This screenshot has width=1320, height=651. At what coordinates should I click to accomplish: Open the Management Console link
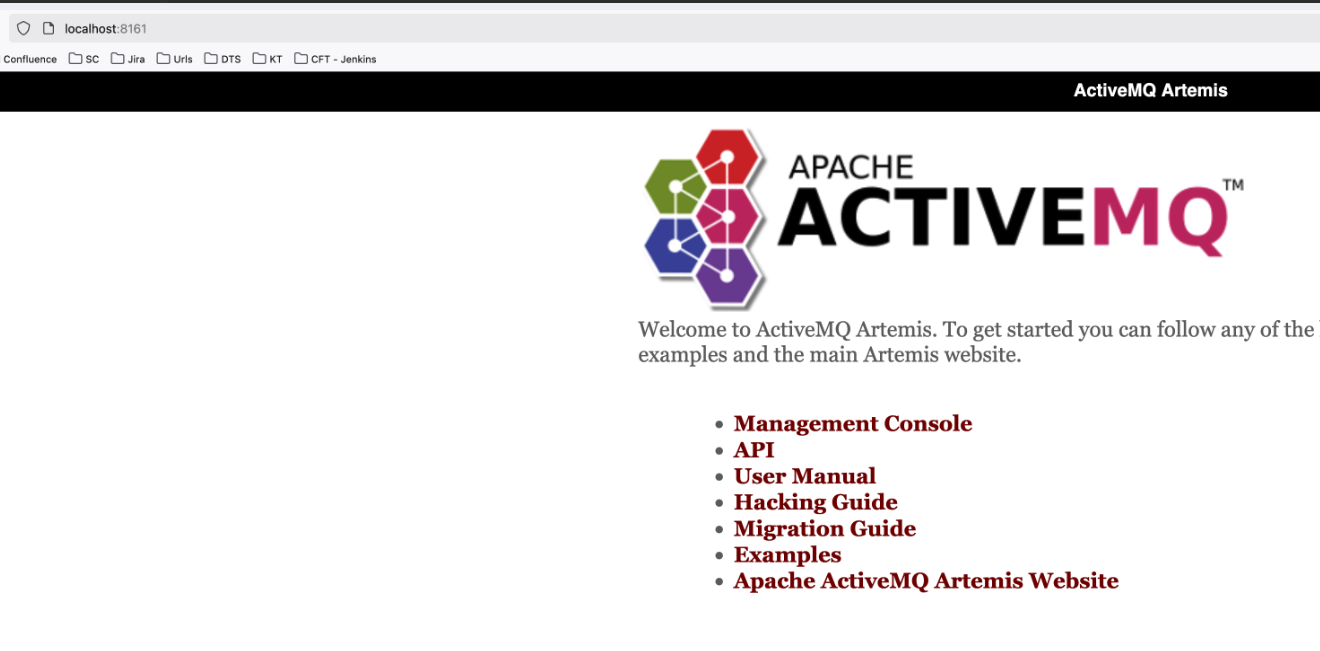852,424
